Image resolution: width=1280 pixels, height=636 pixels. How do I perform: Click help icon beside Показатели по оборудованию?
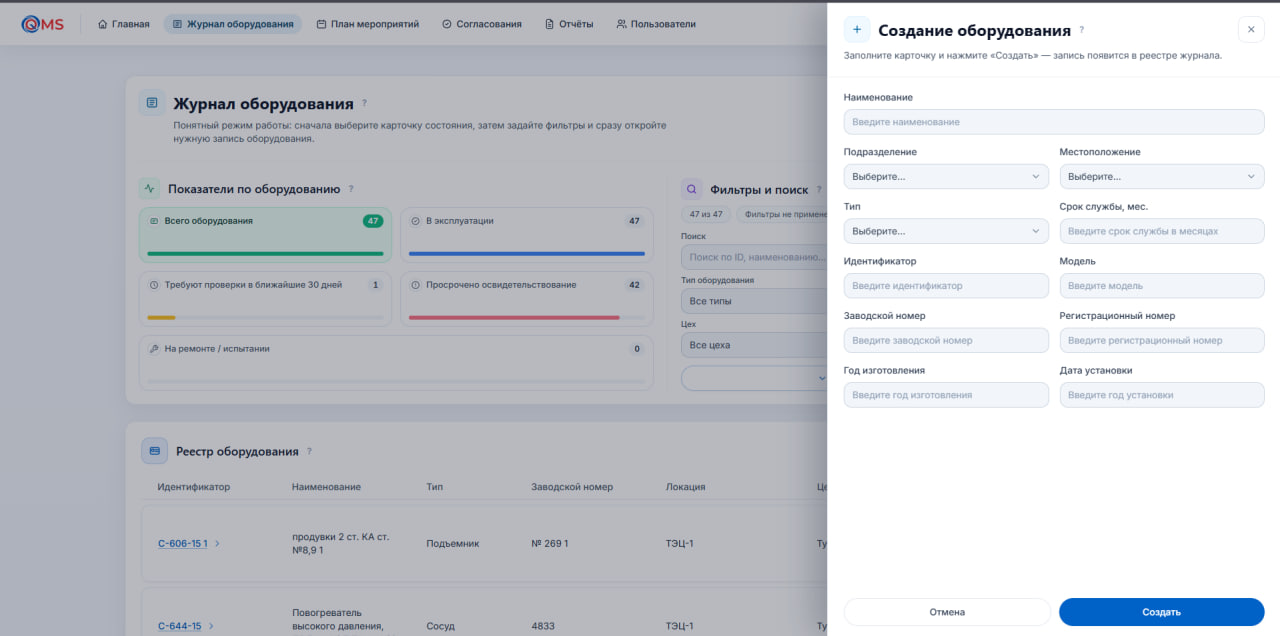coord(351,189)
